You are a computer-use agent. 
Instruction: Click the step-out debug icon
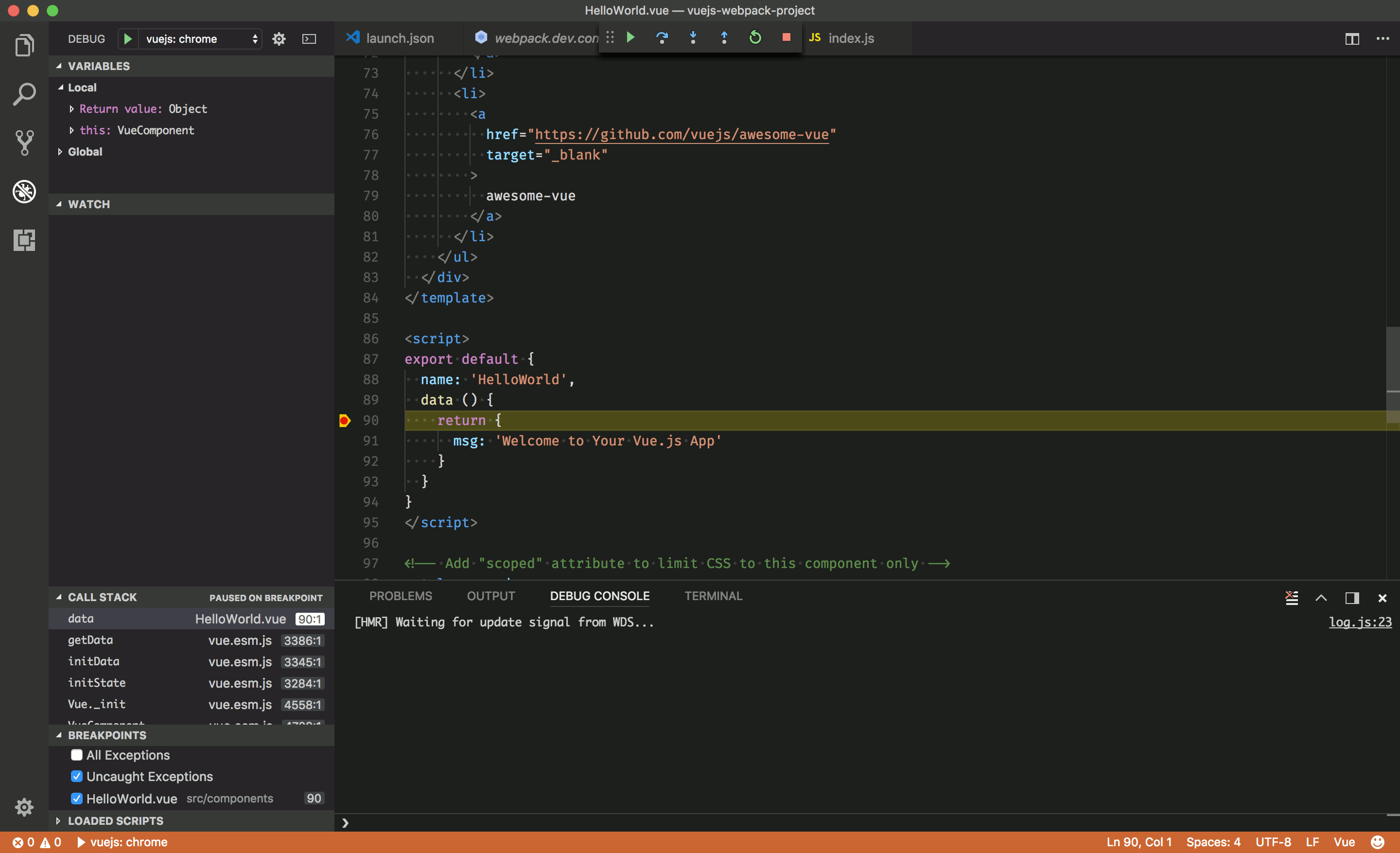[x=725, y=38]
